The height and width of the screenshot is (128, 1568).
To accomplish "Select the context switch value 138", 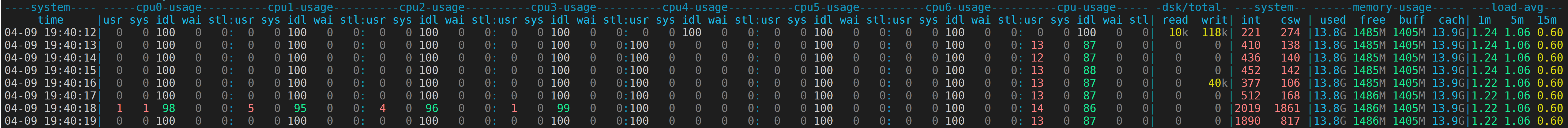I will [x=1290, y=45].
